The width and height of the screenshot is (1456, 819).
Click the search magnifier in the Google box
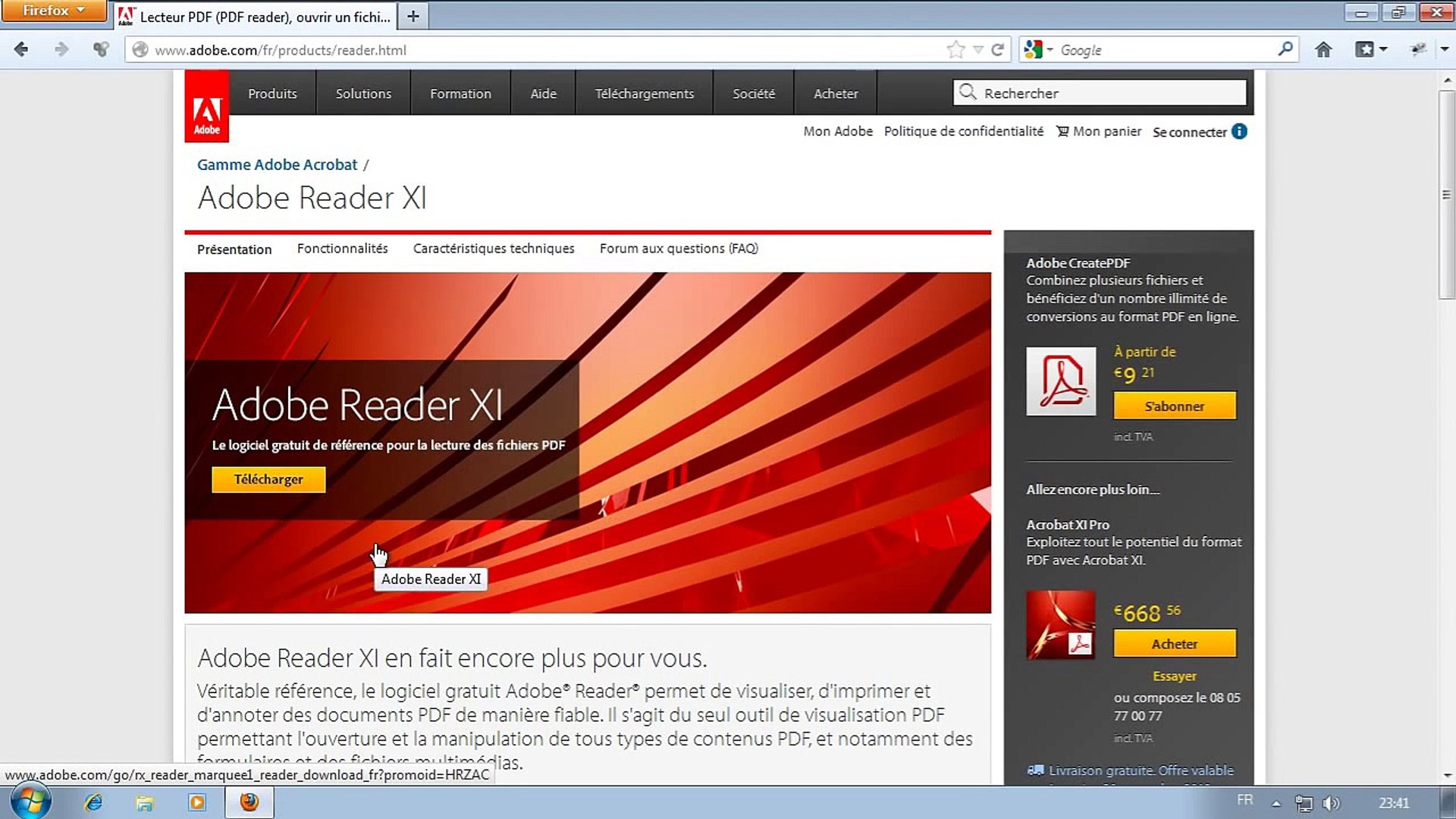click(1285, 49)
